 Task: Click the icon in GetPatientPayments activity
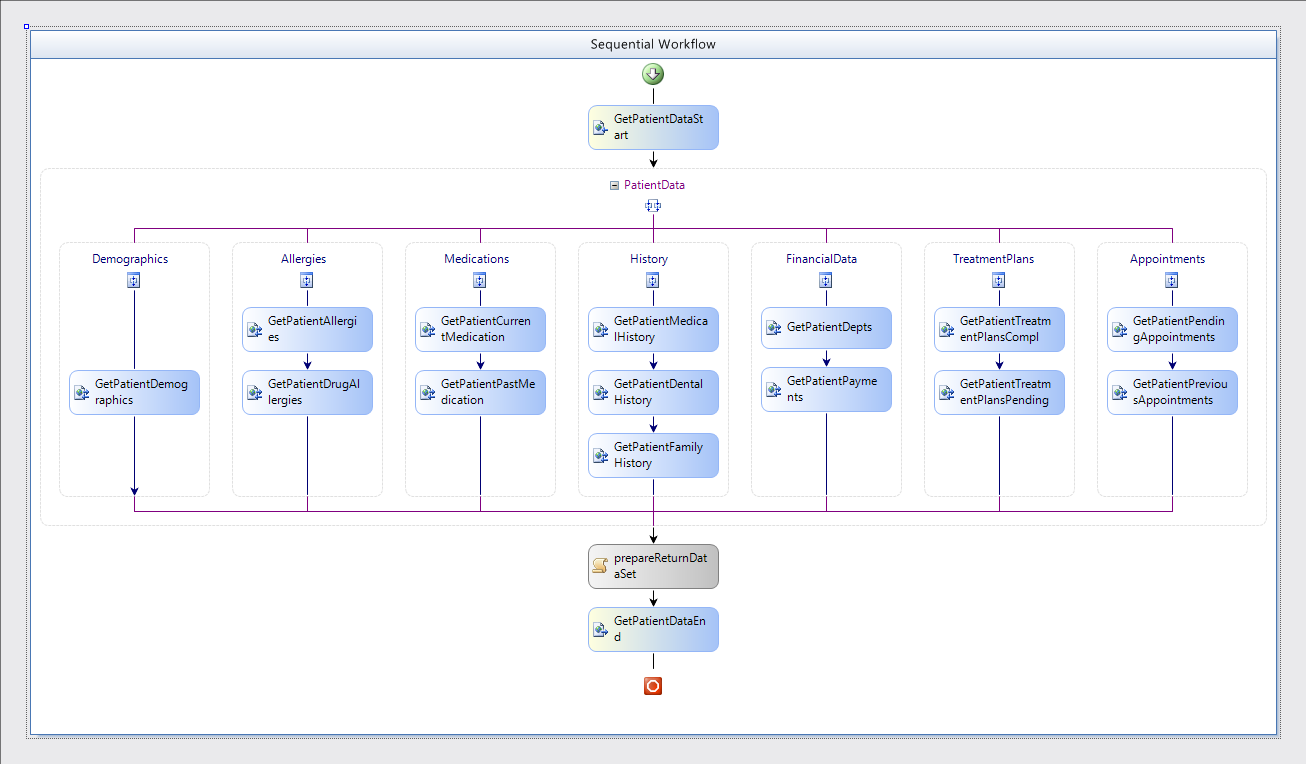coord(774,390)
